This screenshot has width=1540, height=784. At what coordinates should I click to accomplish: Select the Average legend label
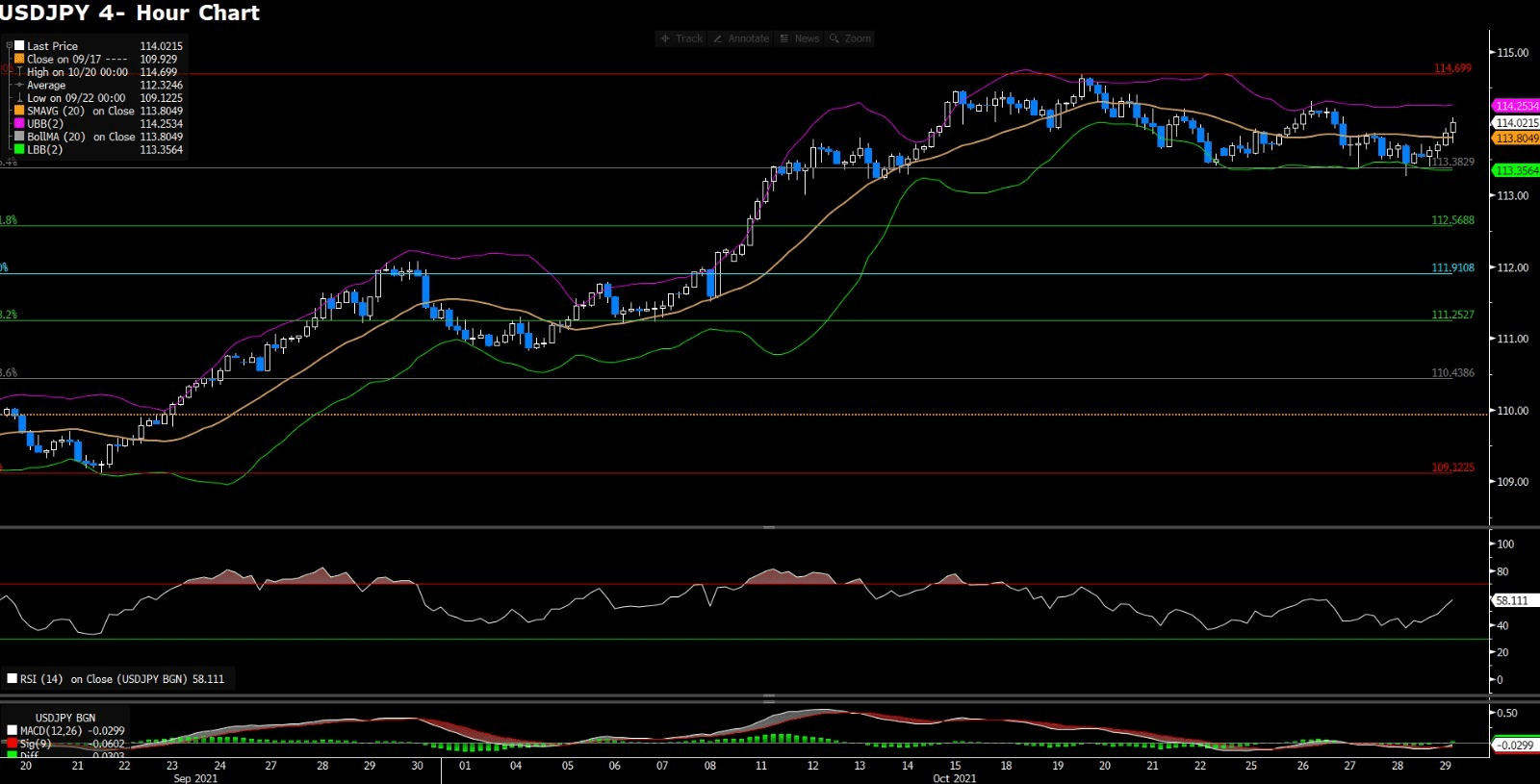(46, 86)
